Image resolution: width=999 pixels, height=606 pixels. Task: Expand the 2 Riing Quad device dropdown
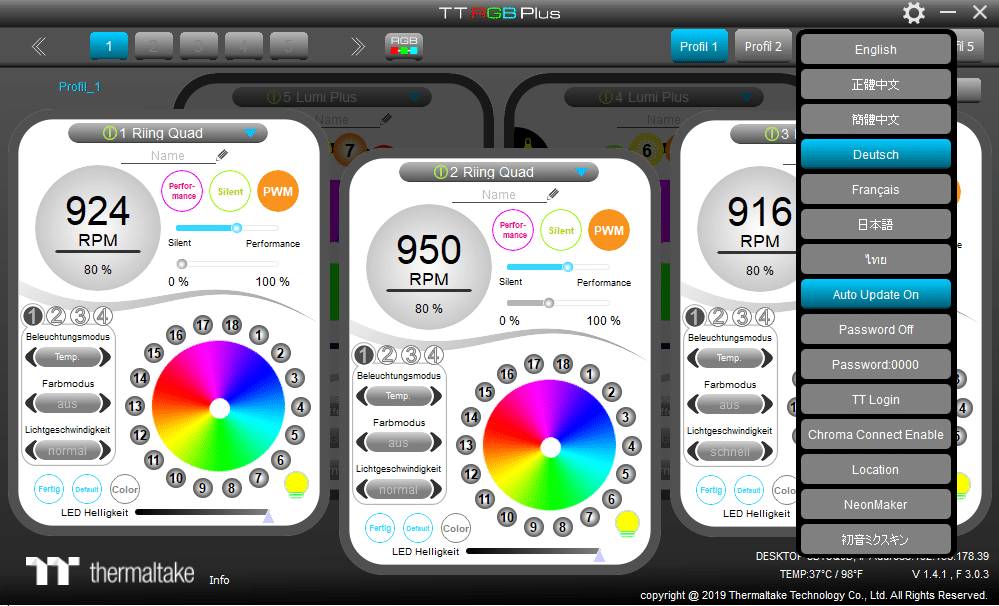[x=581, y=172]
